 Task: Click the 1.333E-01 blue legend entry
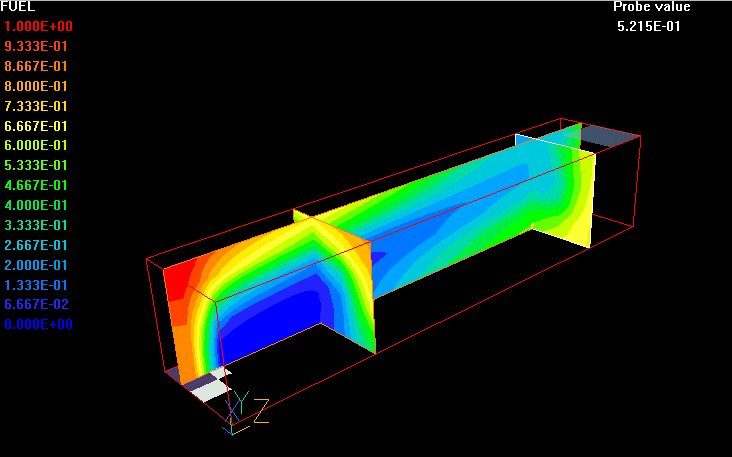tap(38, 285)
